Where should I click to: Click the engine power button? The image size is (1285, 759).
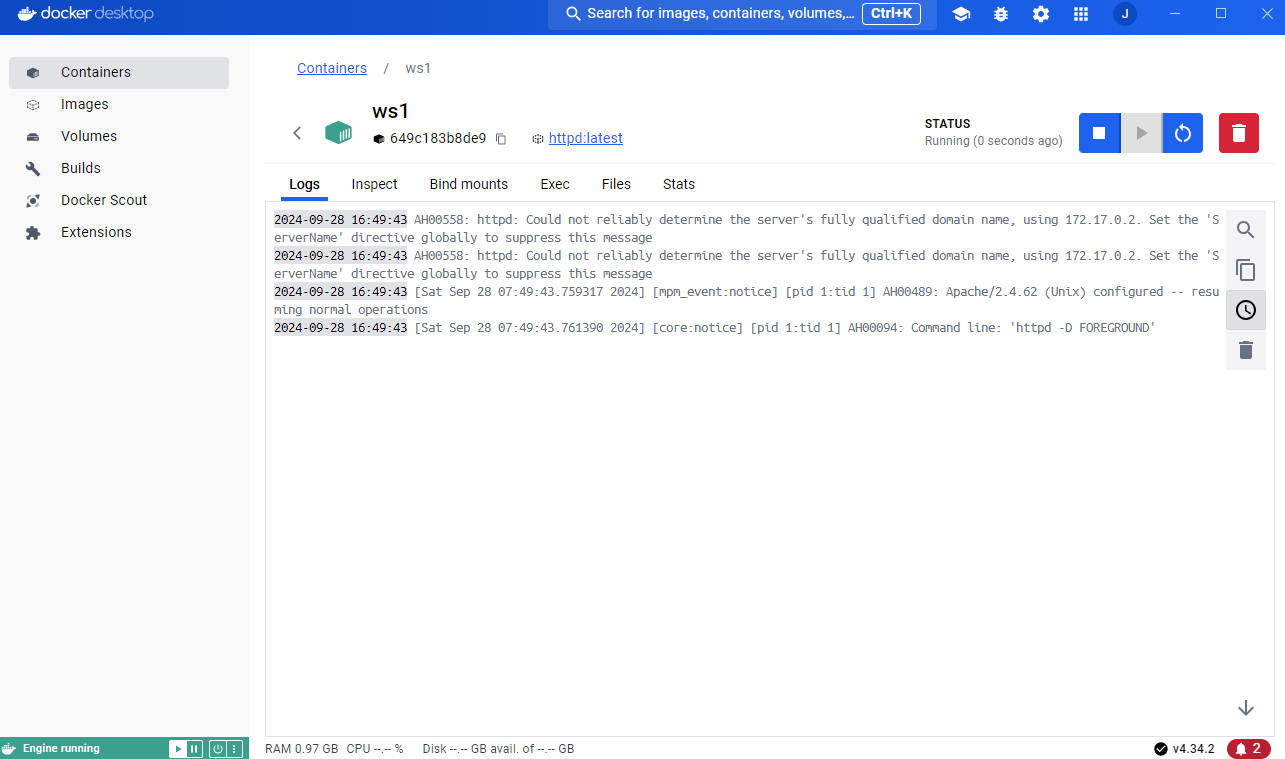coord(217,748)
